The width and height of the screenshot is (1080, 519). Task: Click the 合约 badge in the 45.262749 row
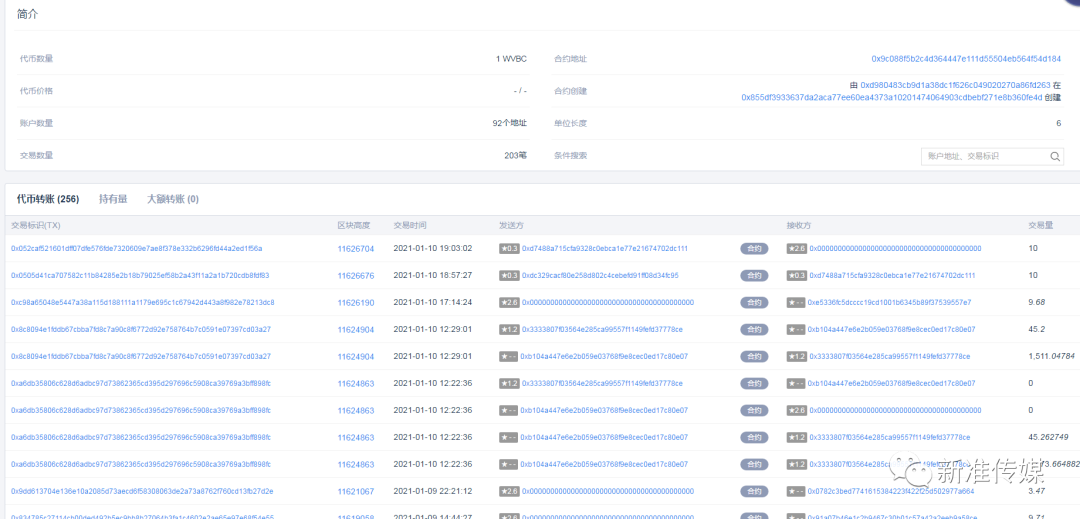(754, 437)
